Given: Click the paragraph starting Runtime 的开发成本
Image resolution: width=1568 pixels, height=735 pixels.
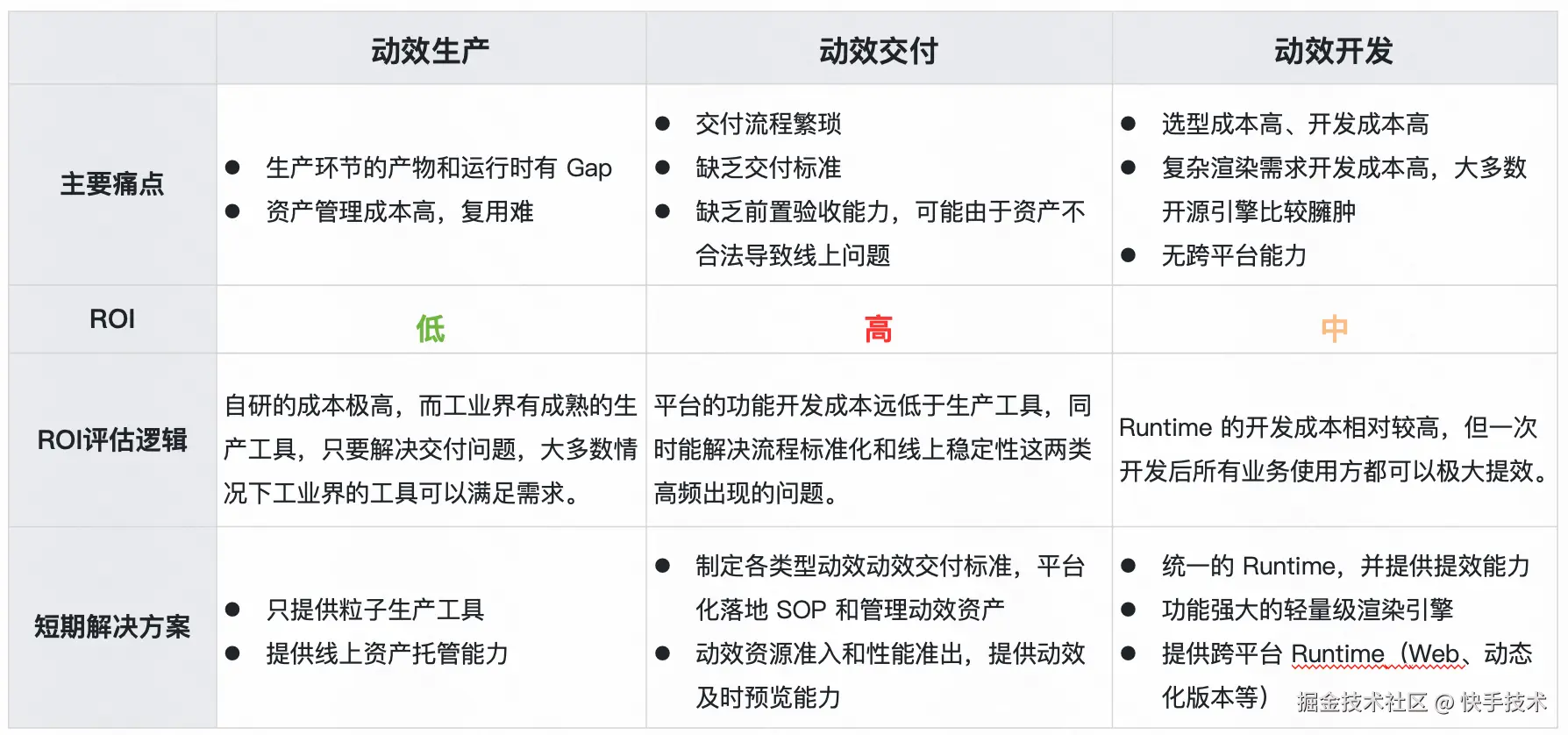Looking at the screenshot, I should 1334,448.
